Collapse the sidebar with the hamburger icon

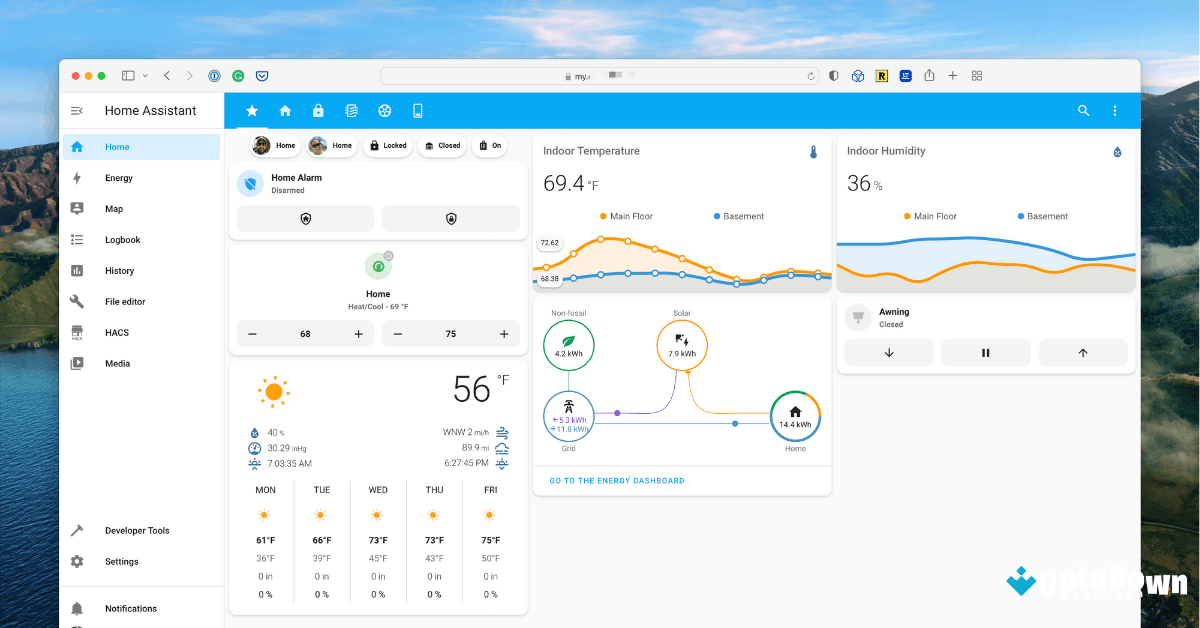(77, 110)
